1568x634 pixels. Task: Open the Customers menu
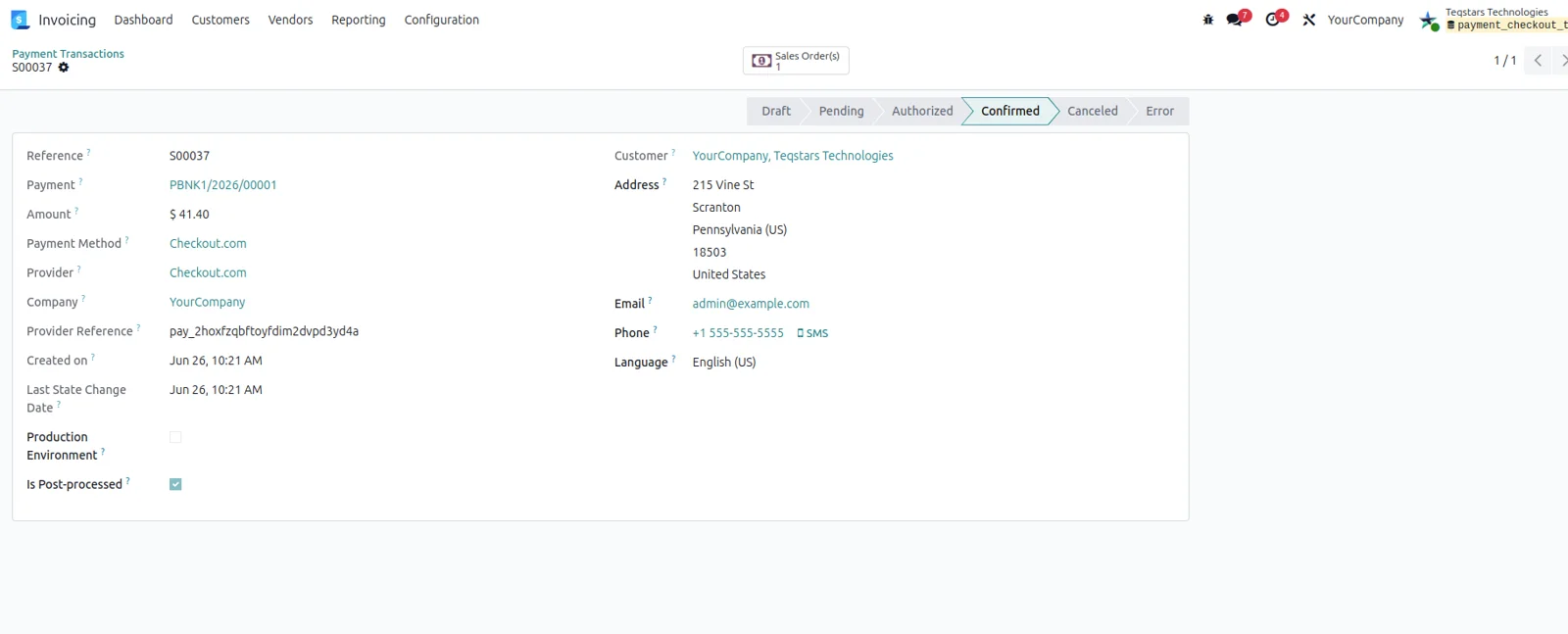pyautogui.click(x=220, y=20)
